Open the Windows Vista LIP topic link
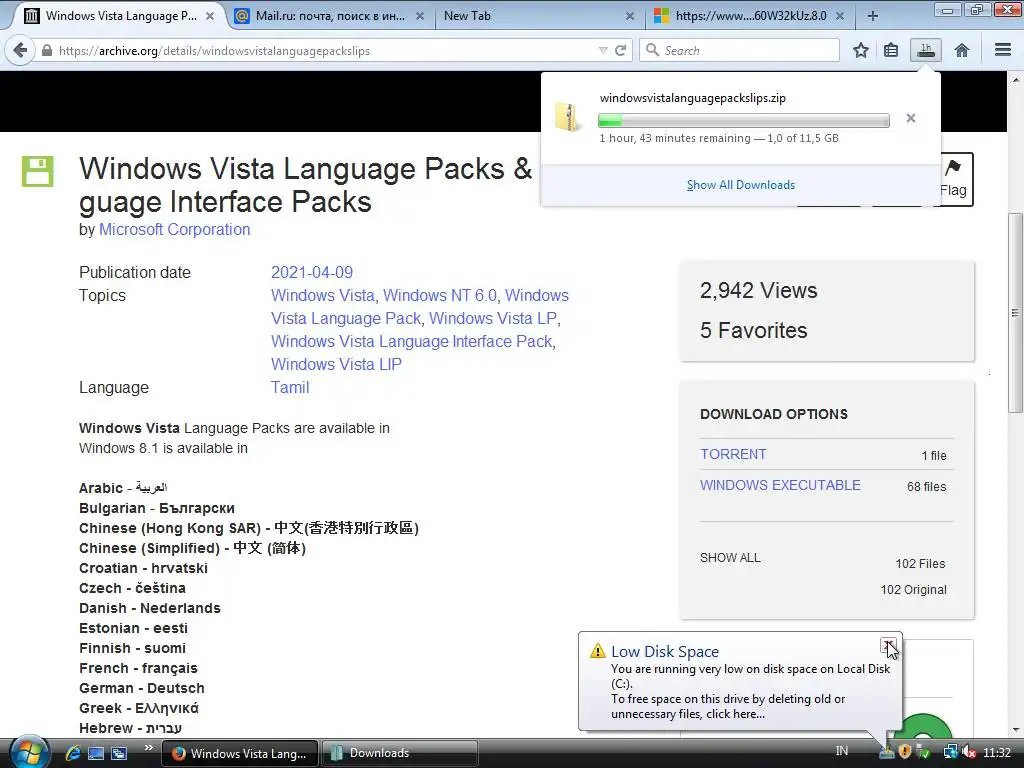Viewport: 1024px width, 768px height. pyautogui.click(x=336, y=364)
